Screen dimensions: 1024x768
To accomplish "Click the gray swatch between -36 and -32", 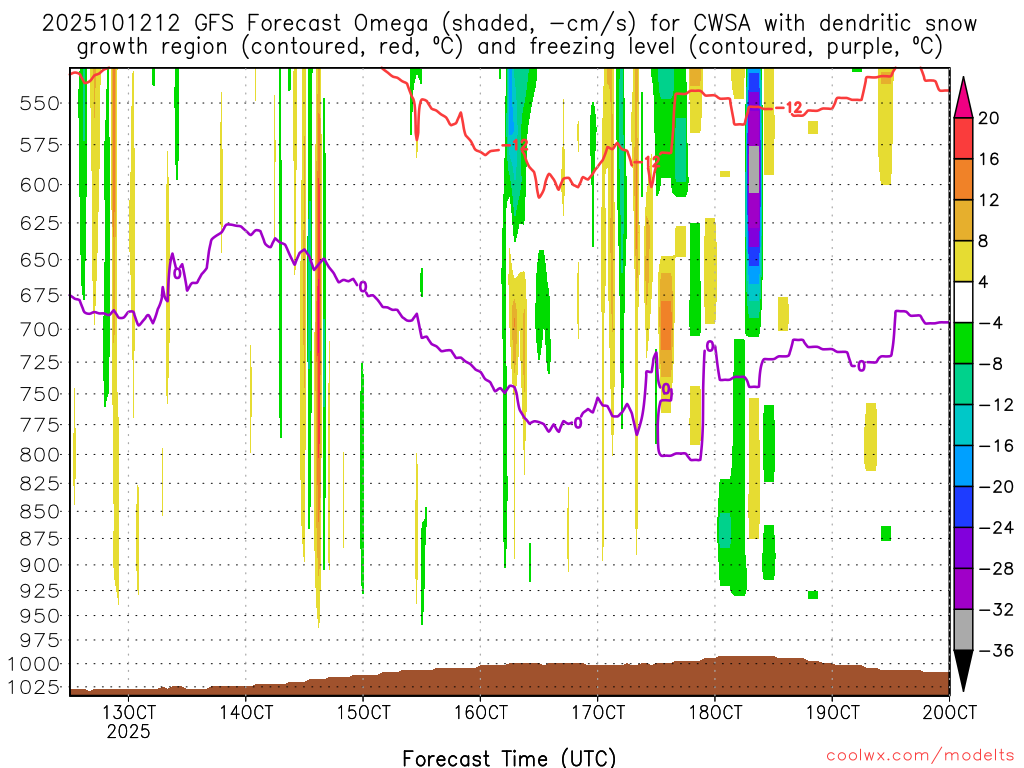I will pyautogui.click(x=963, y=630).
